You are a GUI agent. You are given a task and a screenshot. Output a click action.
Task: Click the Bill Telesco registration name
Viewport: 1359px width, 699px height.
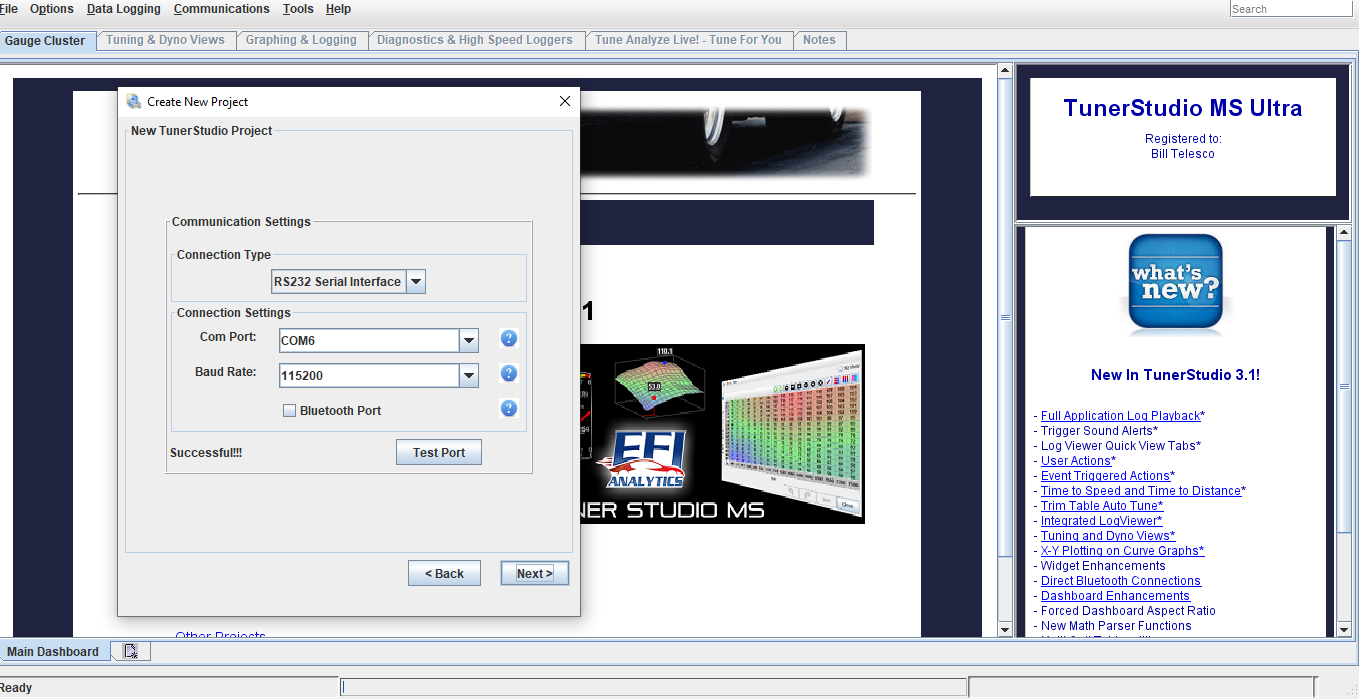[x=1183, y=154]
